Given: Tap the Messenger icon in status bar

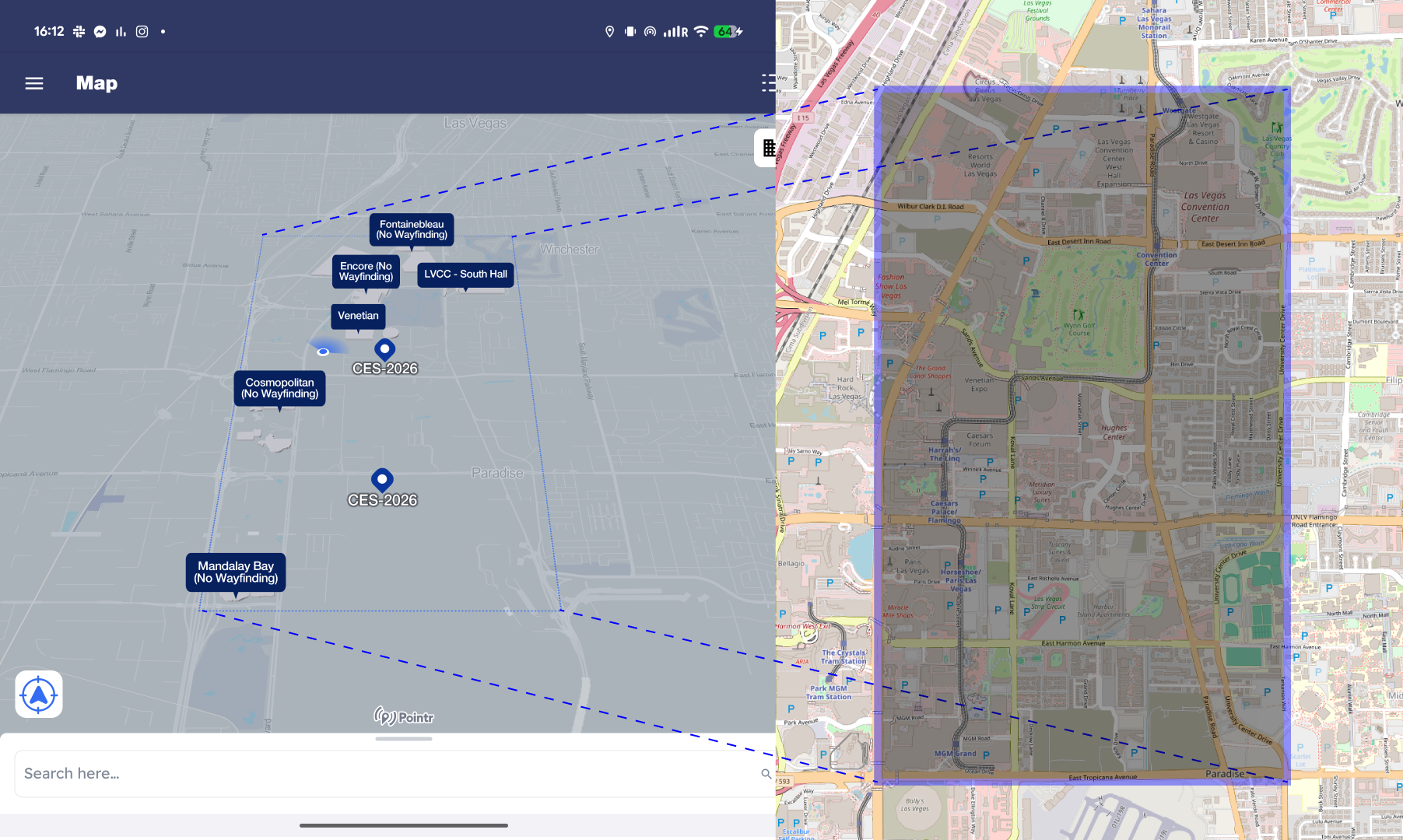Looking at the screenshot, I should [x=100, y=32].
